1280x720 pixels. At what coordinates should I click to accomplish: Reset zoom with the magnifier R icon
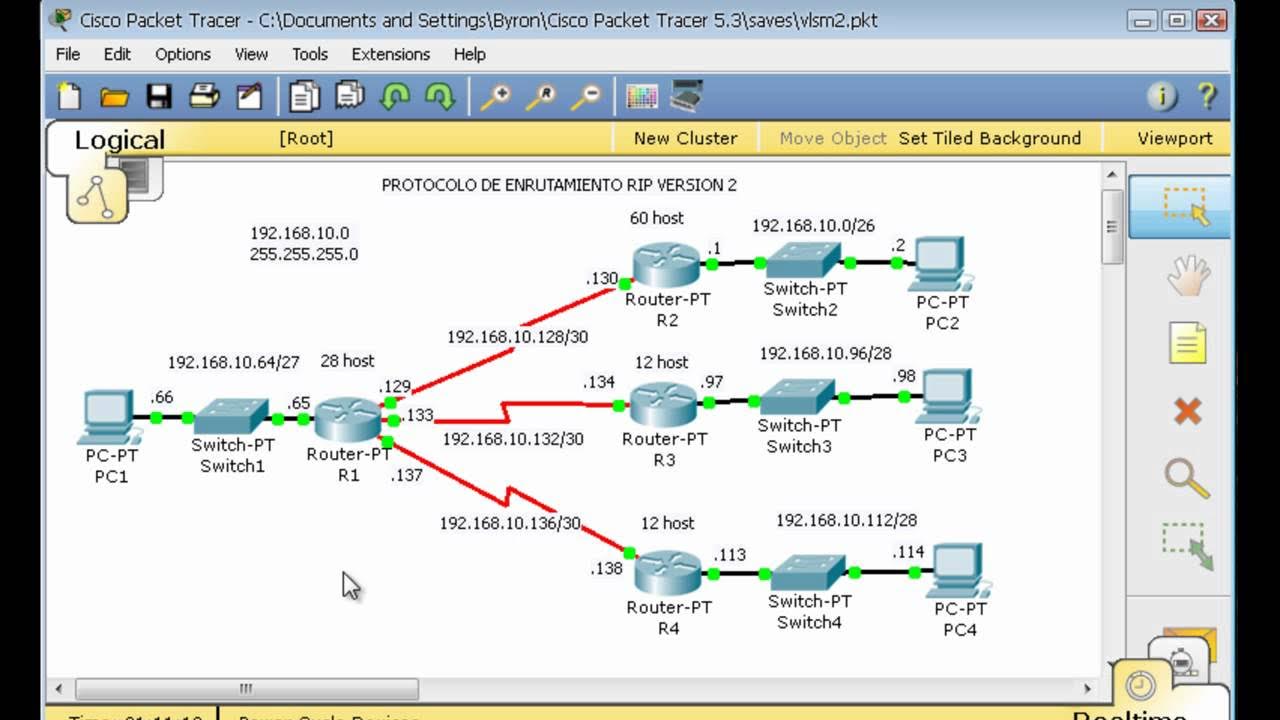pos(540,96)
